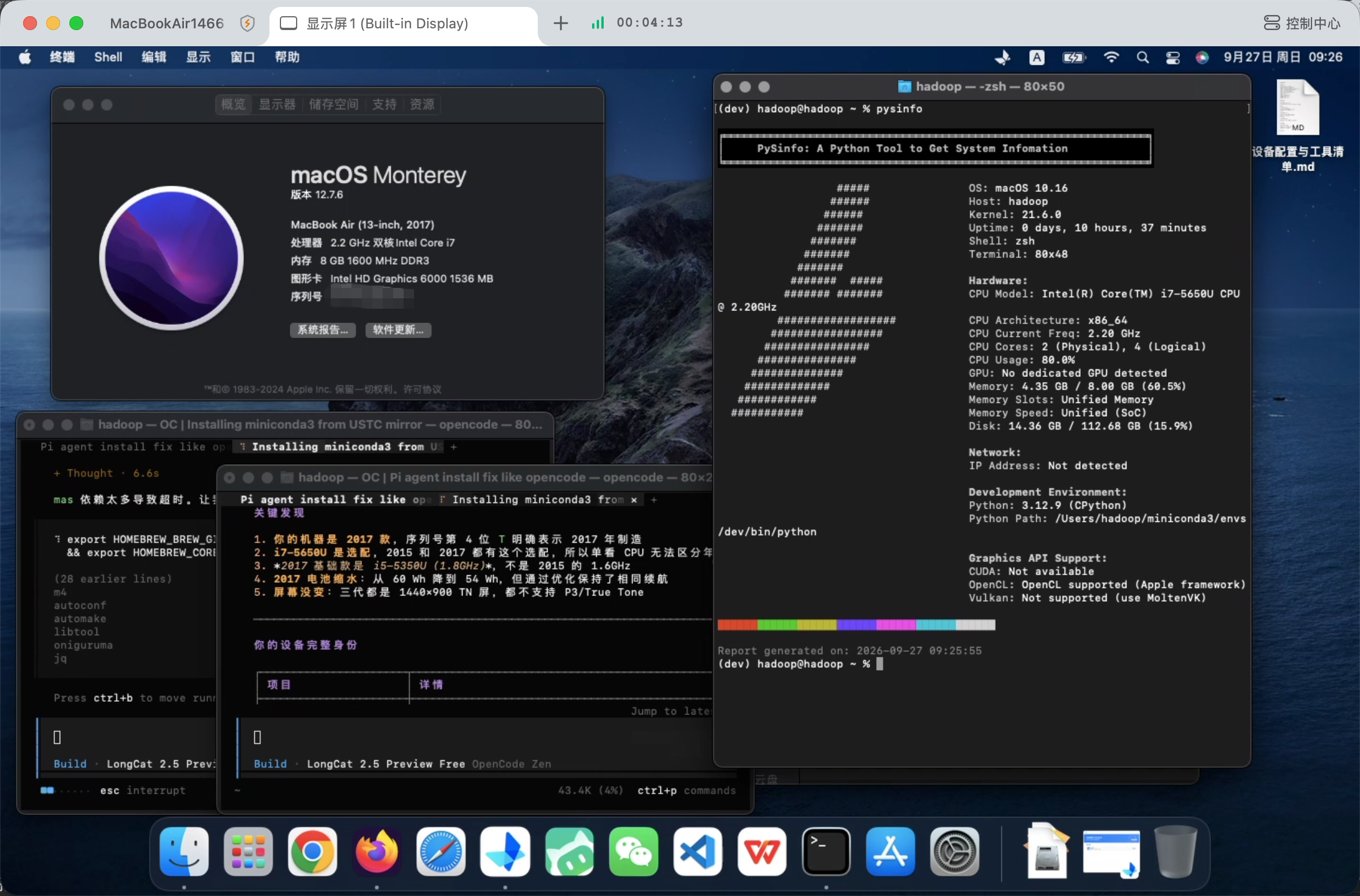Click the input source 'A' icon

(1037, 57)
